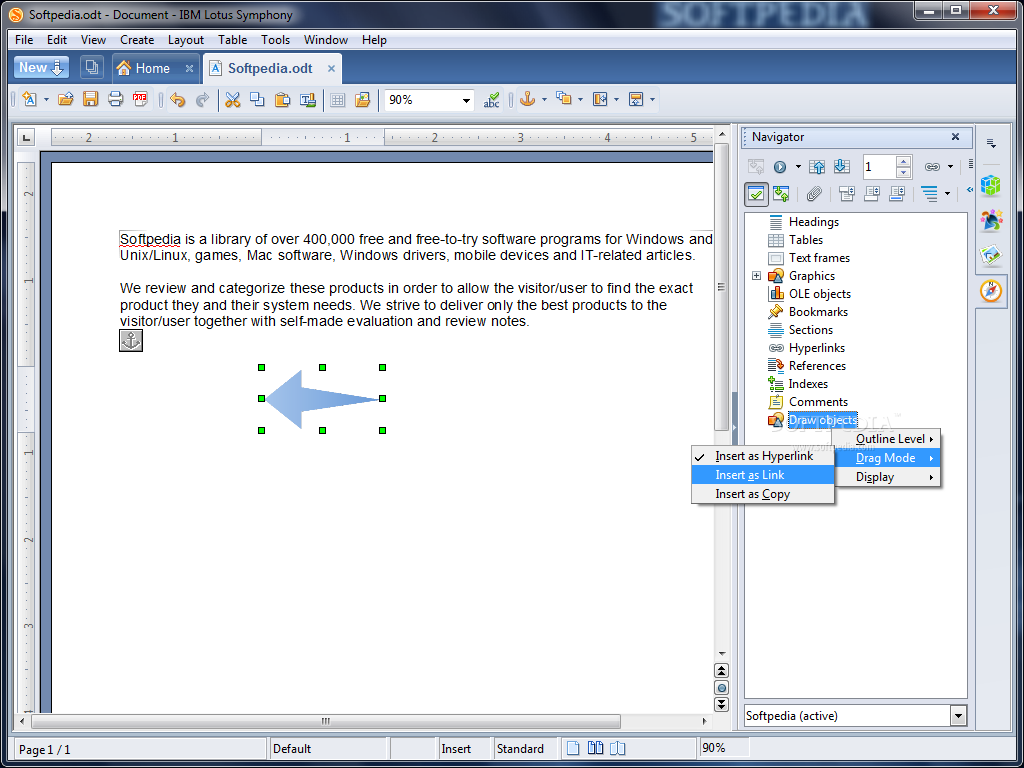The height and width of the screenshot is (768, 1024).
Task: Open the 90% zoom dropdown
Action: [x=466, y=101]
